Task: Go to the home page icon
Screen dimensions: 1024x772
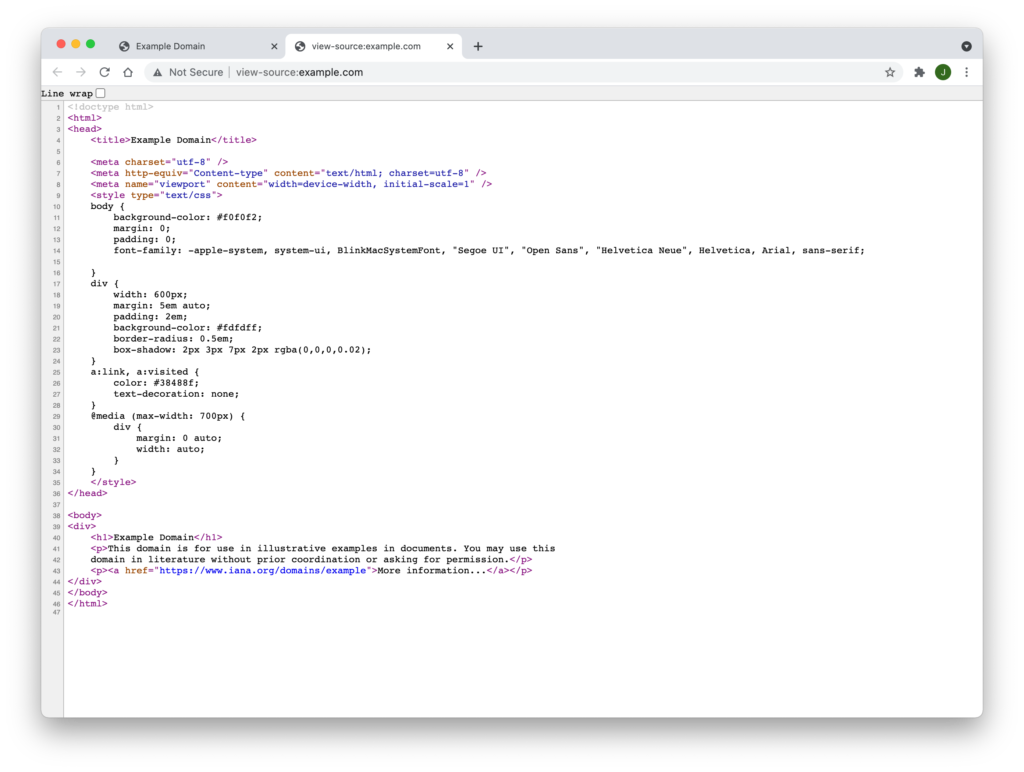Action: 128,72
